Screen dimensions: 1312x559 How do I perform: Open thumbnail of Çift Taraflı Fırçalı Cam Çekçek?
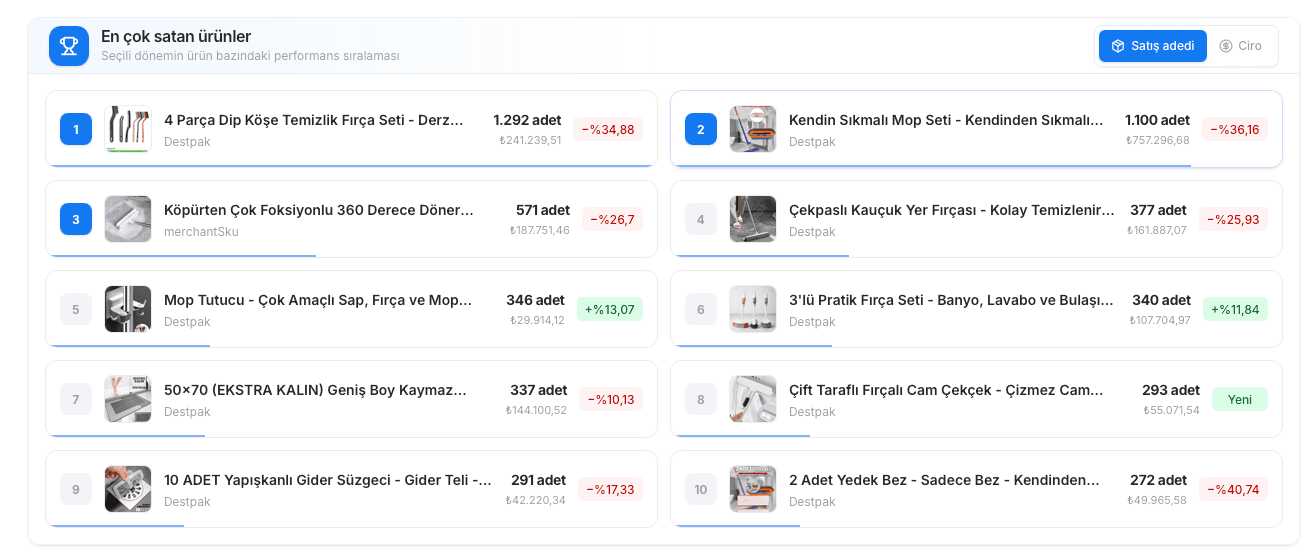(753, 399)
